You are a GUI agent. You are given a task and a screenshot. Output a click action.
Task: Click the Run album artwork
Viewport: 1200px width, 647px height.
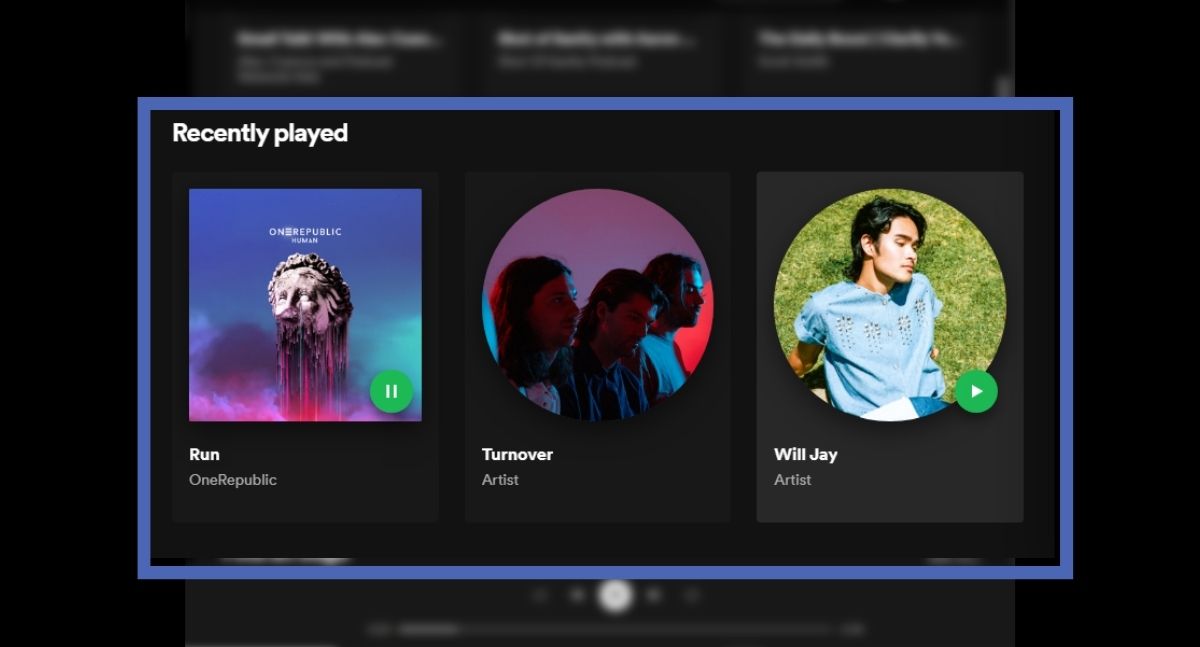[x=306, y=305]
